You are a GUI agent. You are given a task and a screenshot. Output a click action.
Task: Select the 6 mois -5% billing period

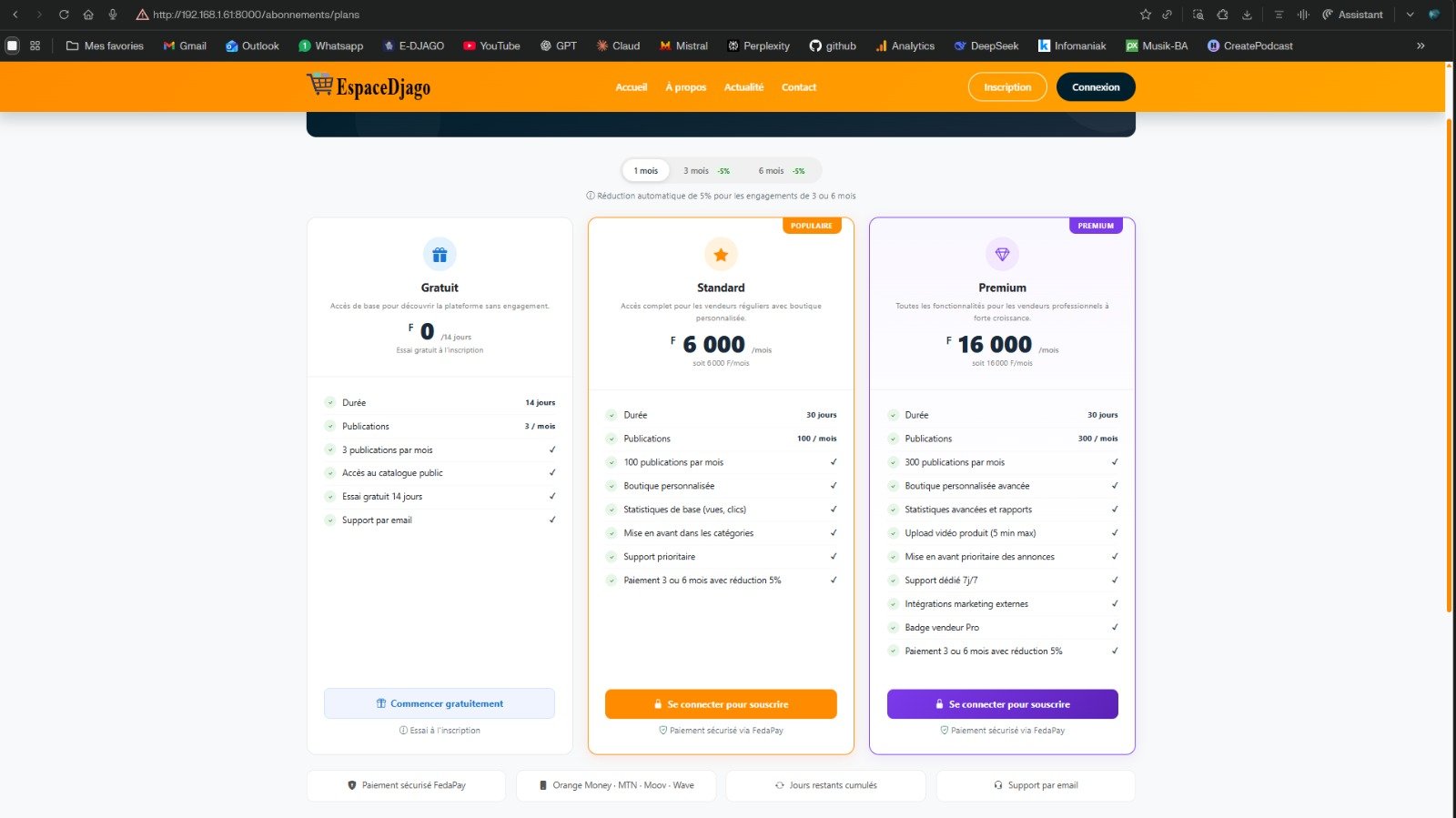click(782, 170)
